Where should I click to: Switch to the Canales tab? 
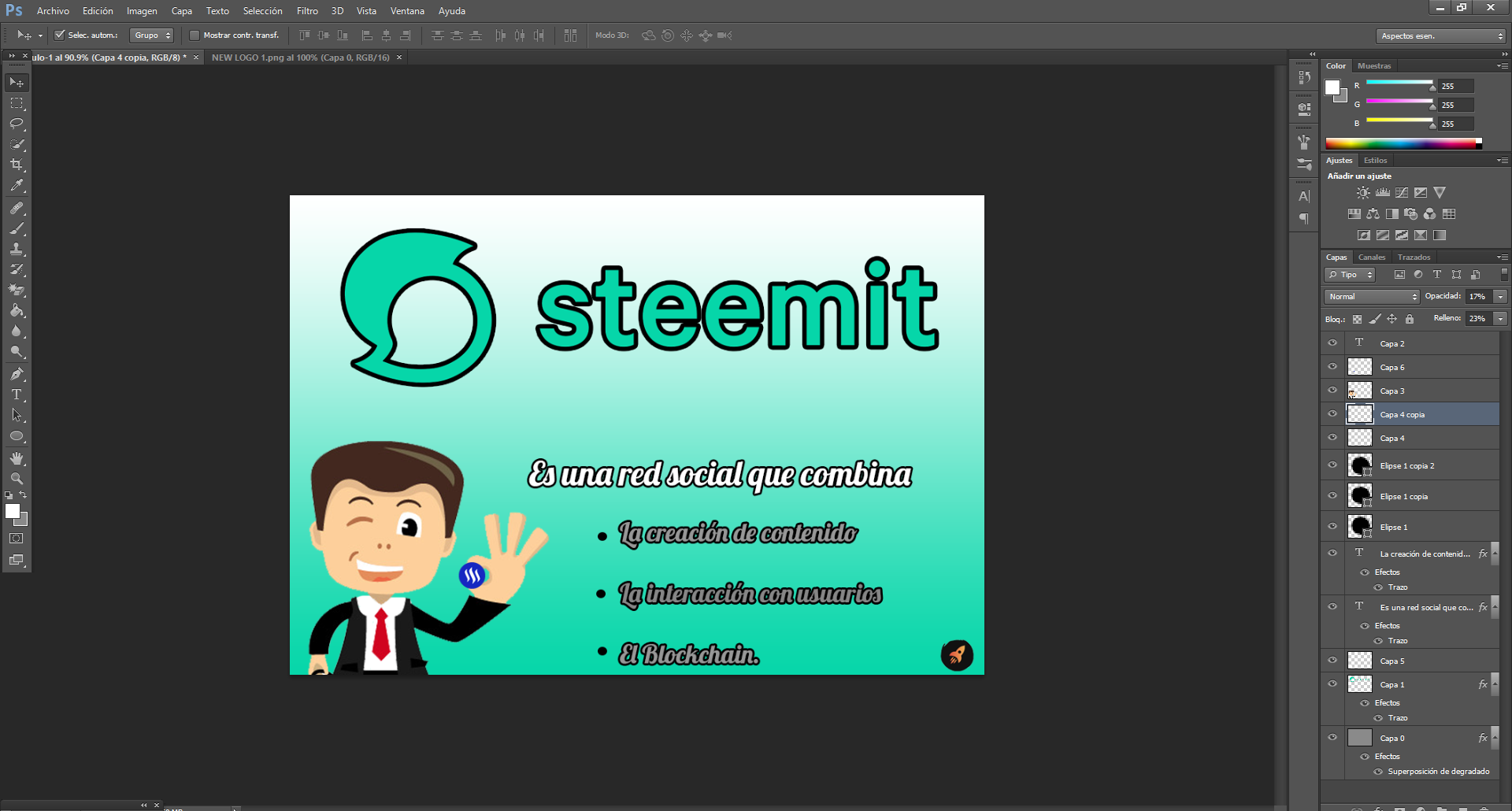point(1372,257)
